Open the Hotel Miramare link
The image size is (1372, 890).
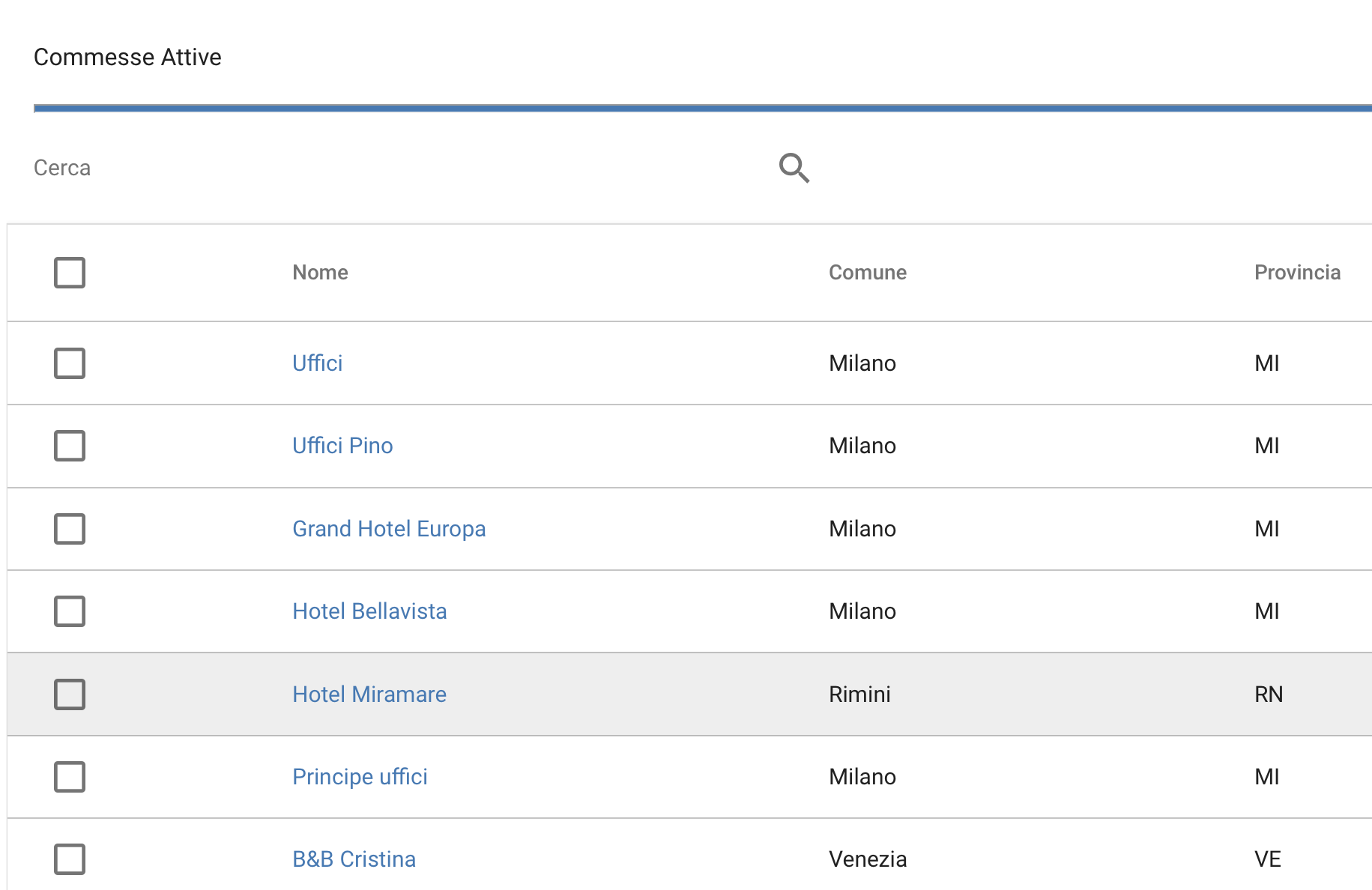coord(369,694)
